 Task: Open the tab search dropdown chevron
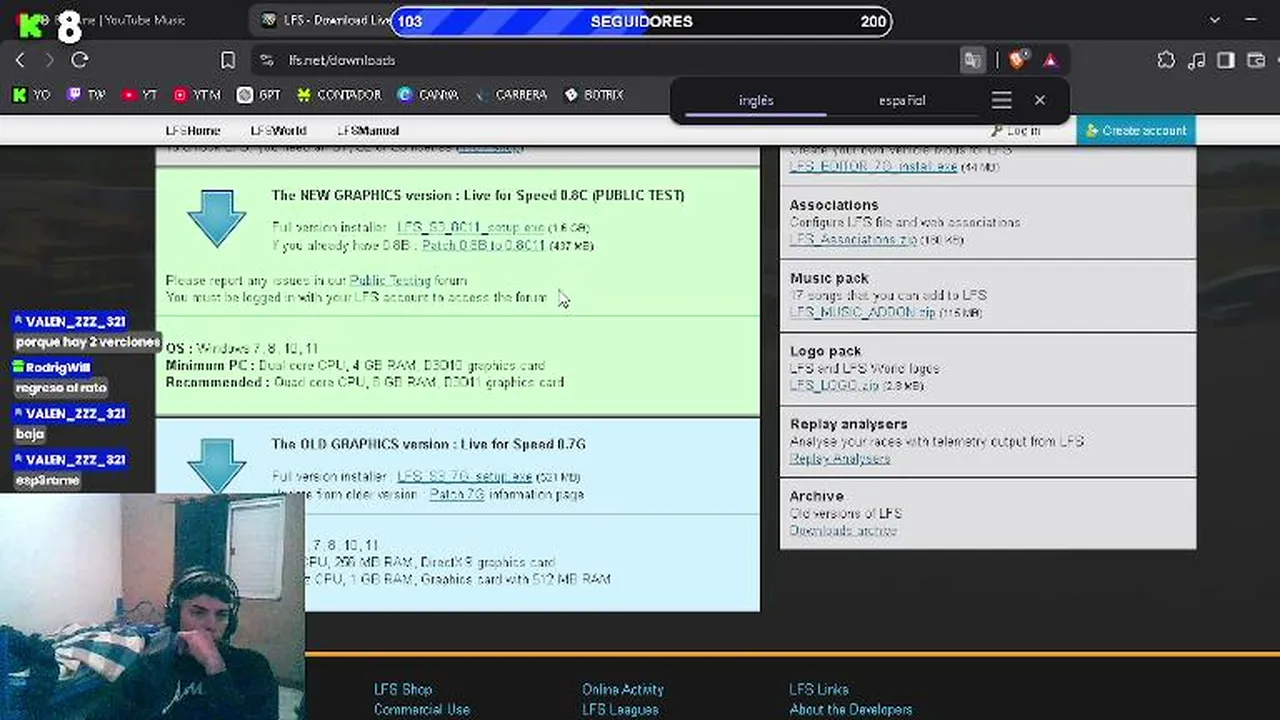pos(1215,20)
